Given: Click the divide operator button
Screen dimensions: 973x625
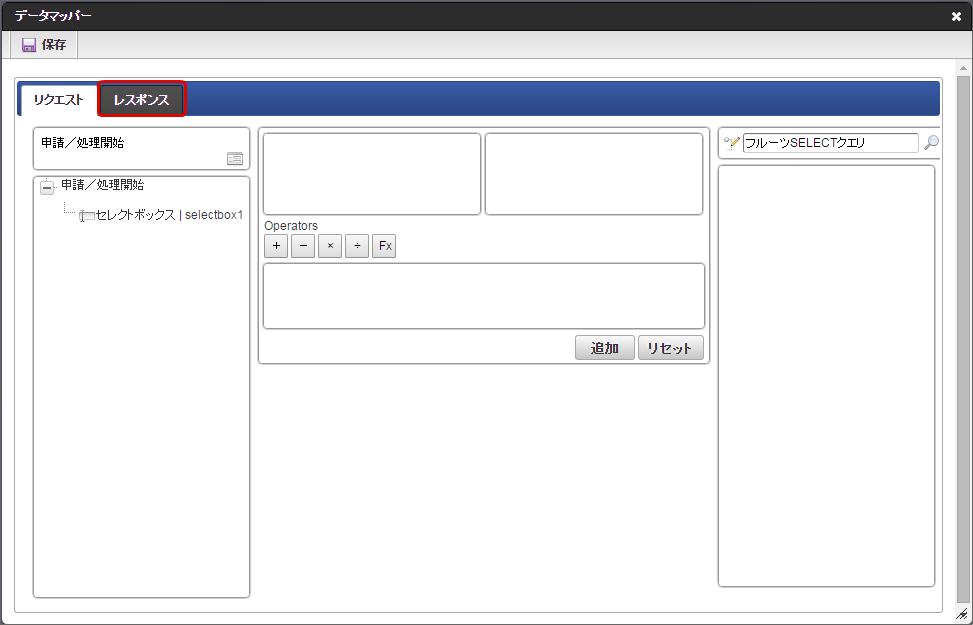Looking at the screenshot, I should tap(357, 246).
